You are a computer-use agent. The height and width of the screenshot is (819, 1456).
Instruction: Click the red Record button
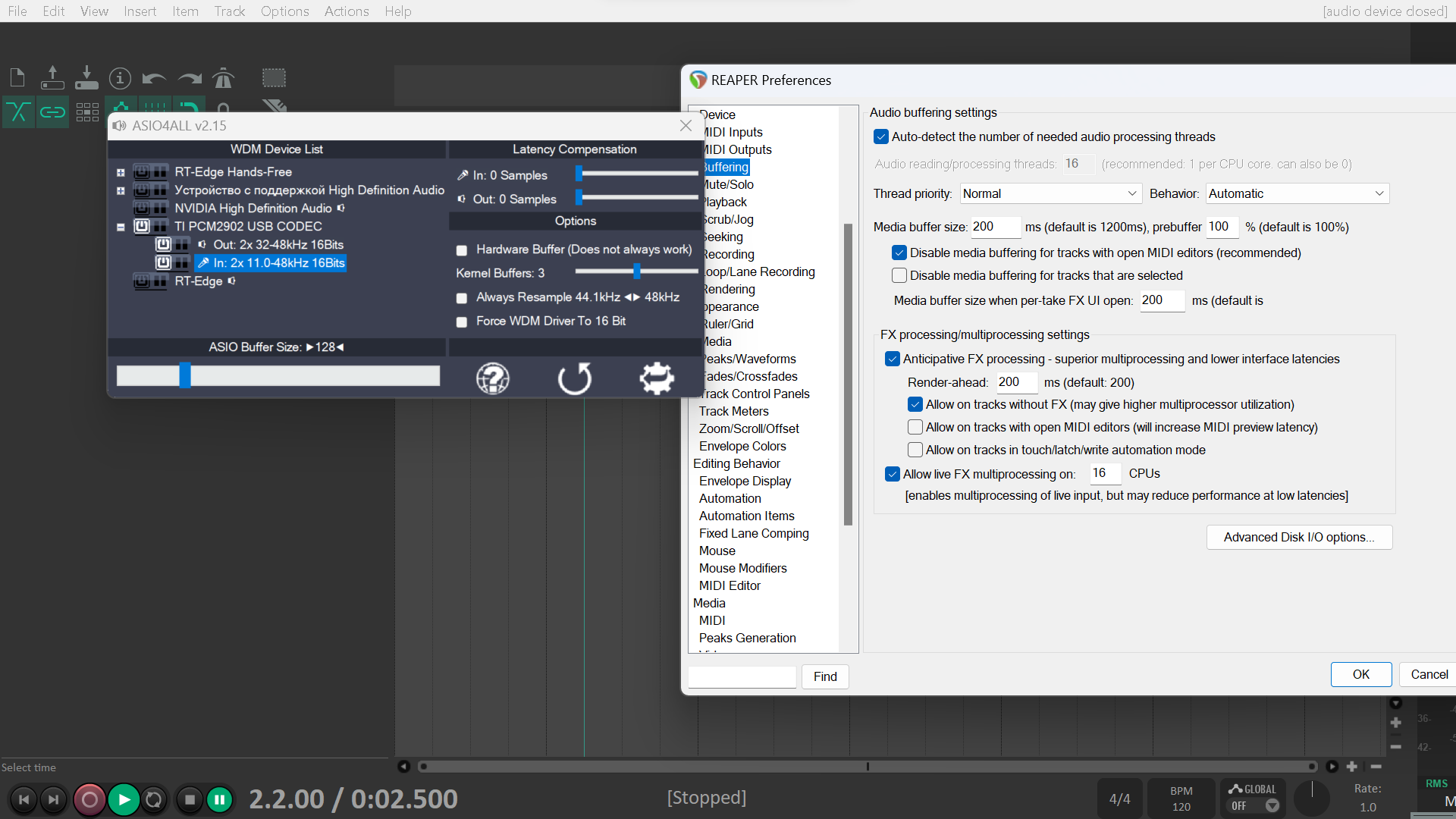click(x=89, y=799)
